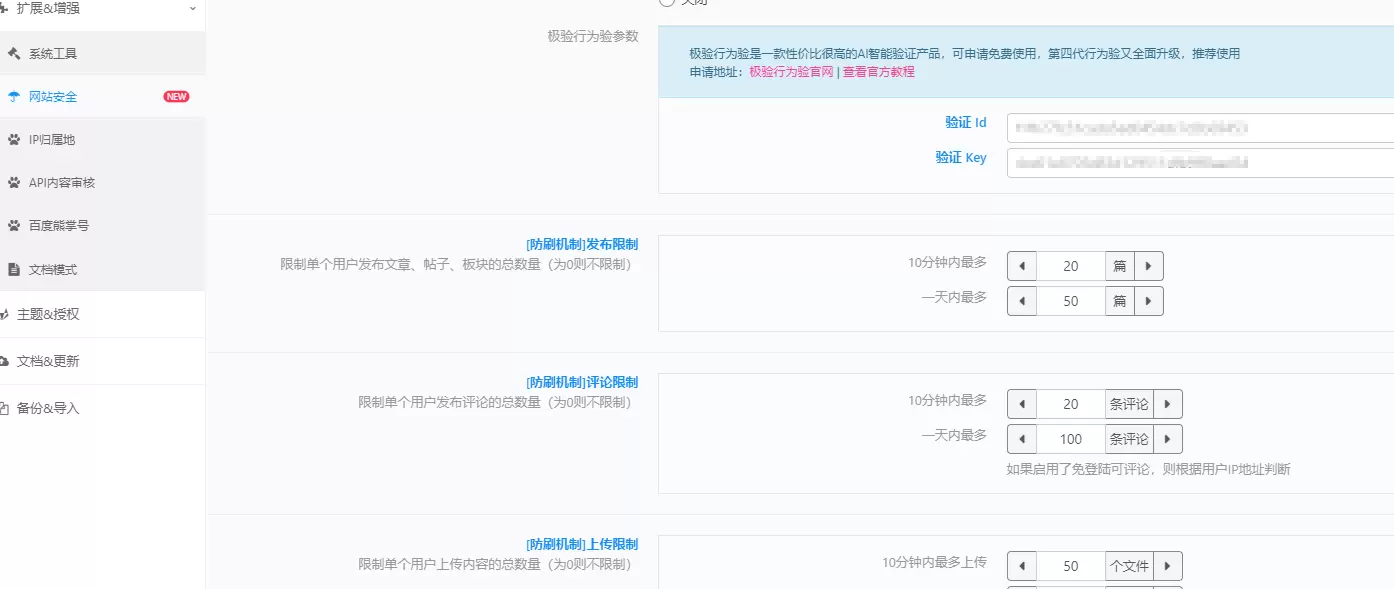Click the 极验行为验参数 label

pyautogui.click(x=593, y=36)
